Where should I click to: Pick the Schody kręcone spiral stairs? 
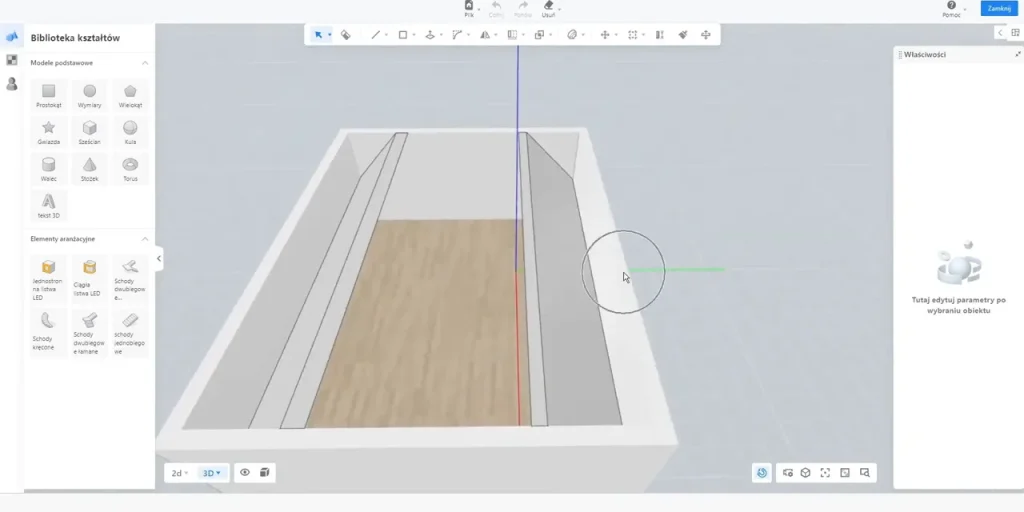pos(48,330)
